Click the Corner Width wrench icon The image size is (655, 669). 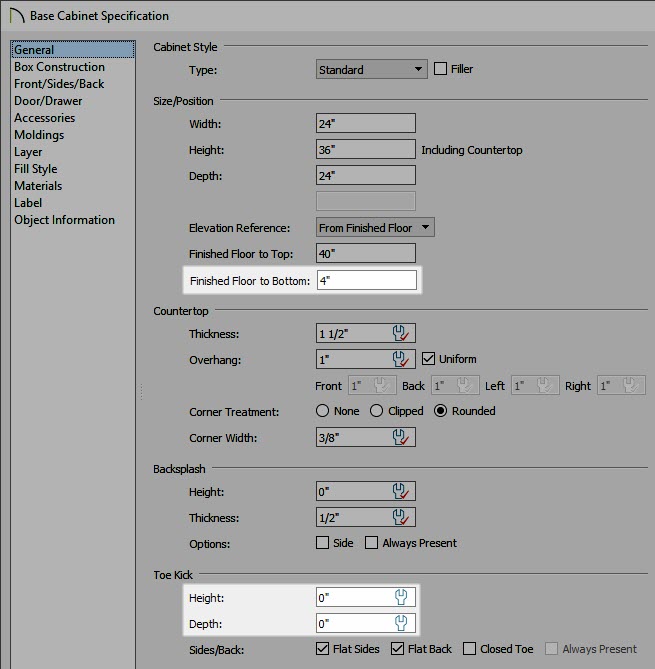pos(401,437)
